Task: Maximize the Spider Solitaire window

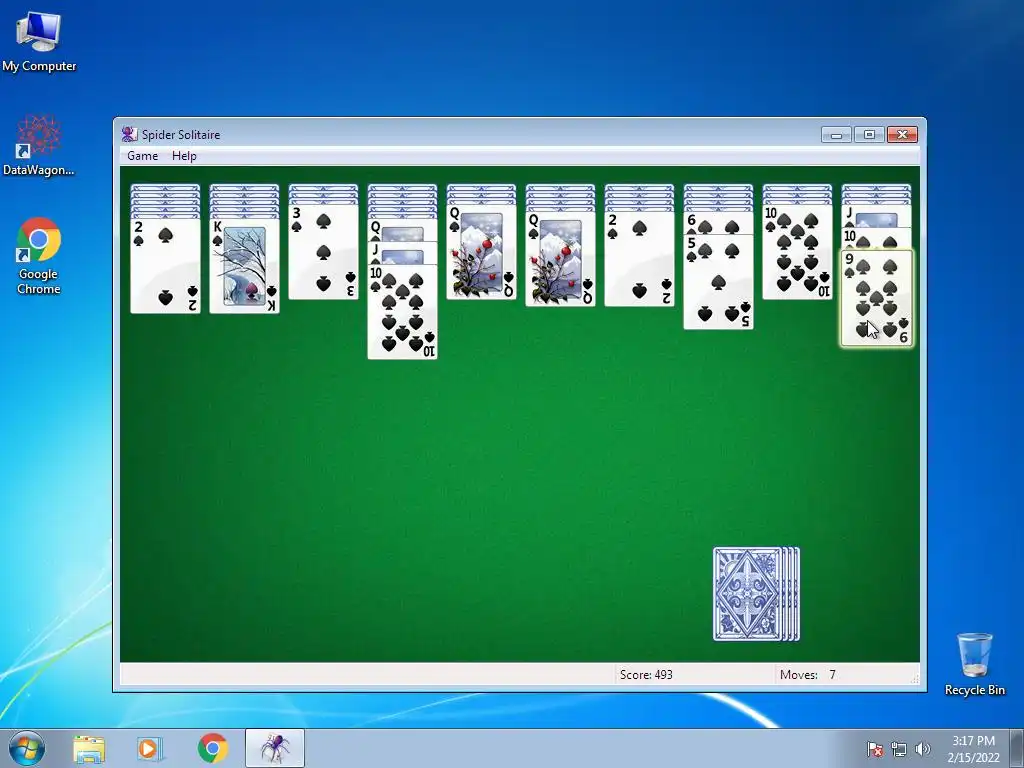Action: [869, 135]
